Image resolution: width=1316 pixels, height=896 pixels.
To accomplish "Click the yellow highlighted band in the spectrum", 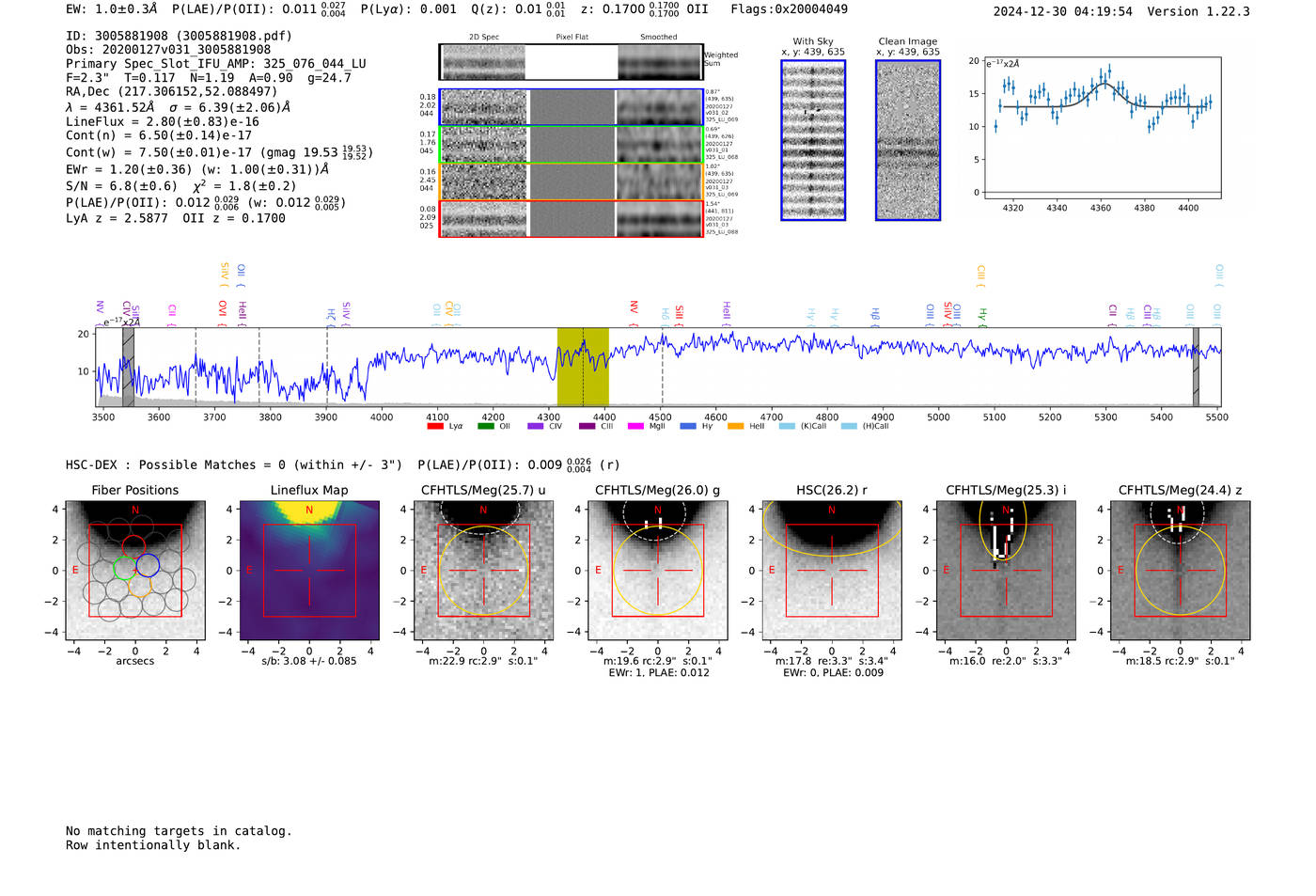I will click(583, 367).
